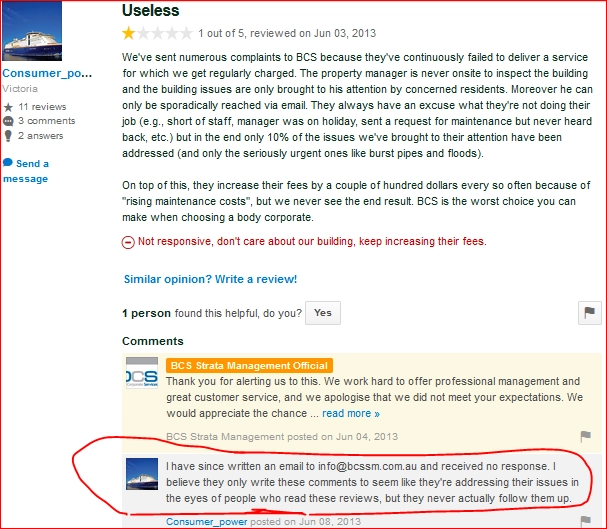Click the small ship avatar in the second comment
Viewport: 607px width, 529px height.
tap(142, 474)
